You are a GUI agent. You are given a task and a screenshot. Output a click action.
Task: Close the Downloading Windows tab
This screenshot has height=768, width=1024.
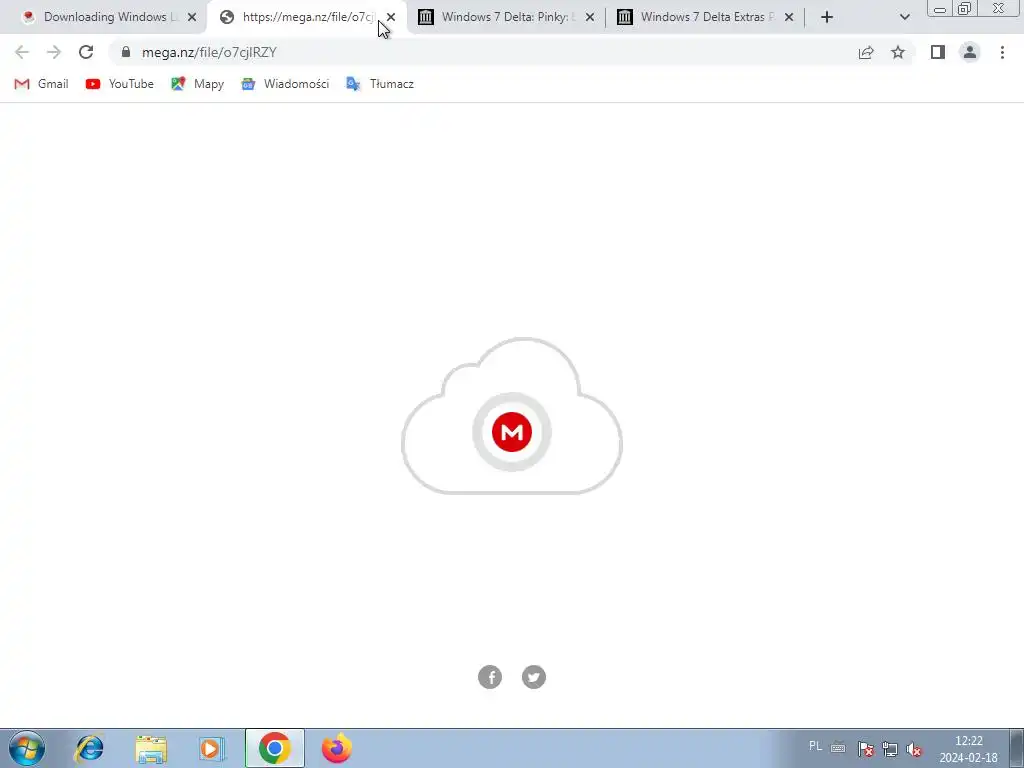point(191,17)
